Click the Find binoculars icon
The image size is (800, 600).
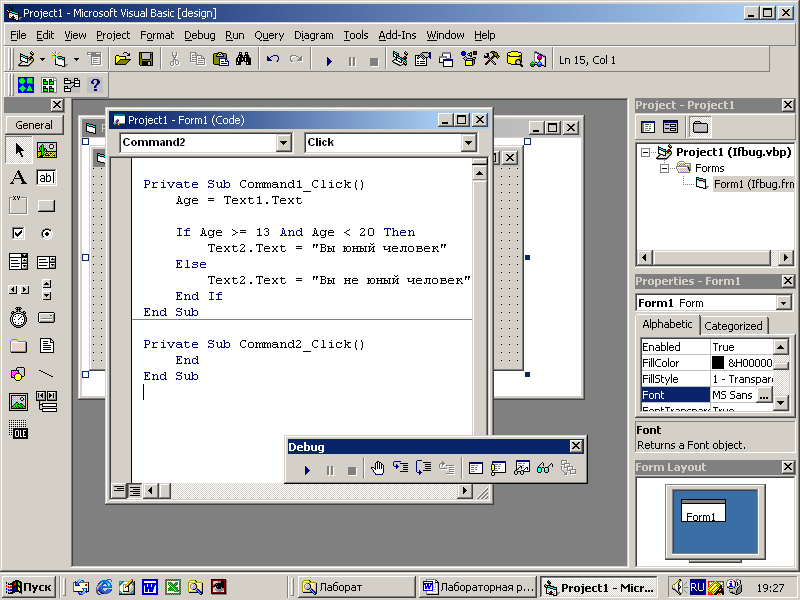click(243, 60)
